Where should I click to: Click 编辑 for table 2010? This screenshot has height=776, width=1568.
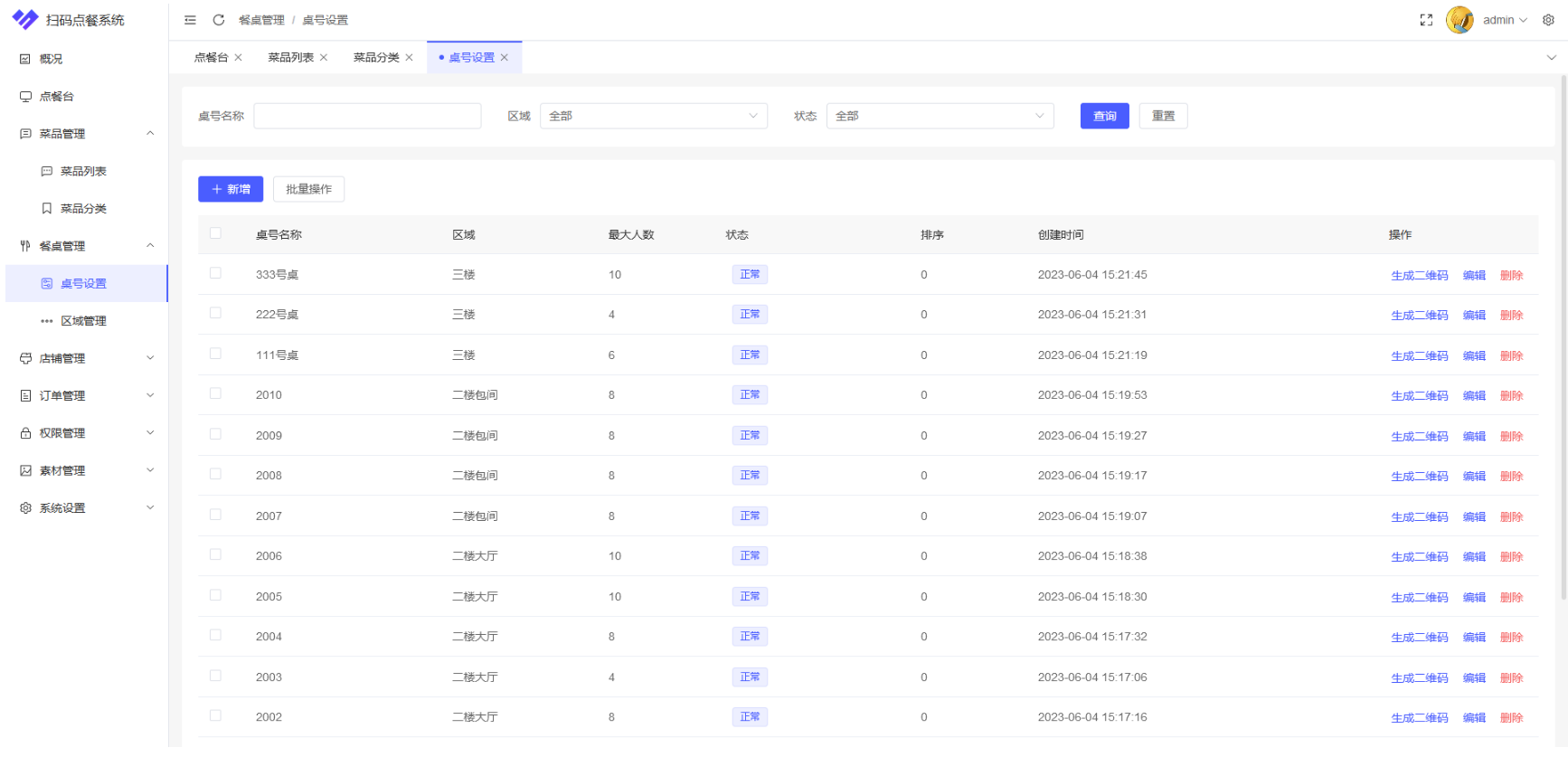[1474, 395]
